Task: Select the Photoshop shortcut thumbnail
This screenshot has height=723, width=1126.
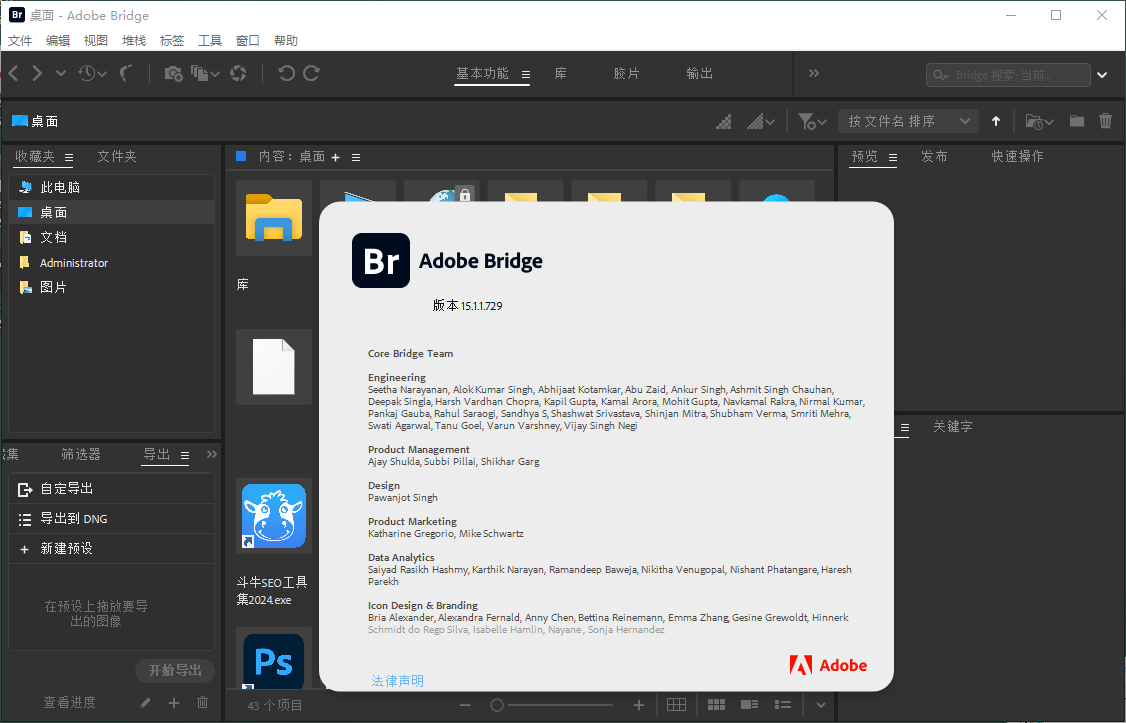Action: point(274,659)
